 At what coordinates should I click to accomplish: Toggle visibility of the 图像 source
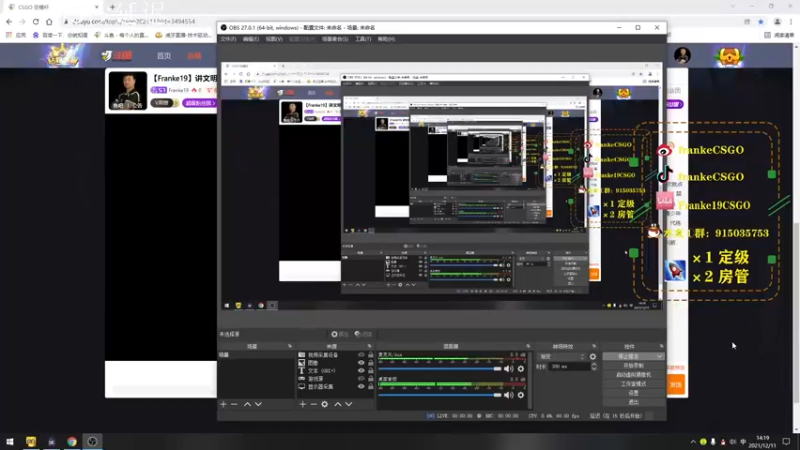click(361, 363)
